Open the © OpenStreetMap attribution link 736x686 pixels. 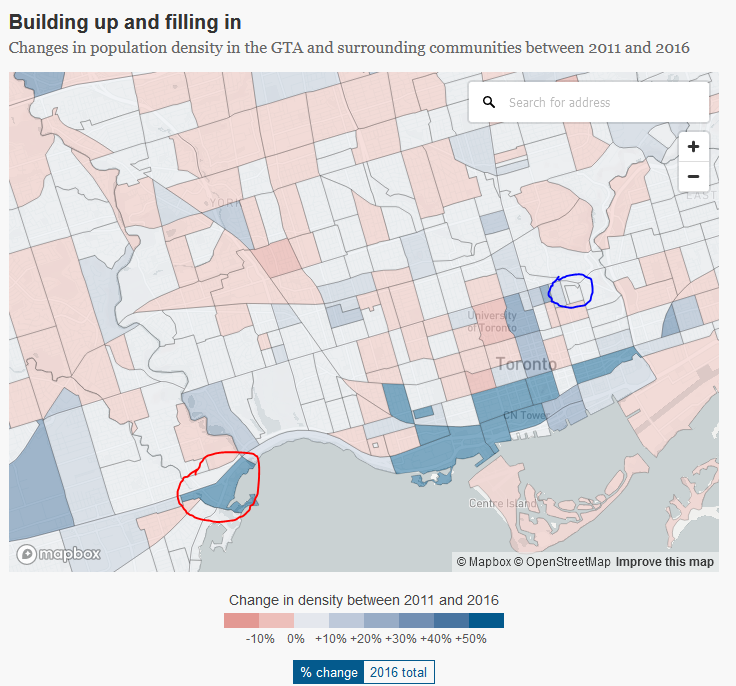562,562
